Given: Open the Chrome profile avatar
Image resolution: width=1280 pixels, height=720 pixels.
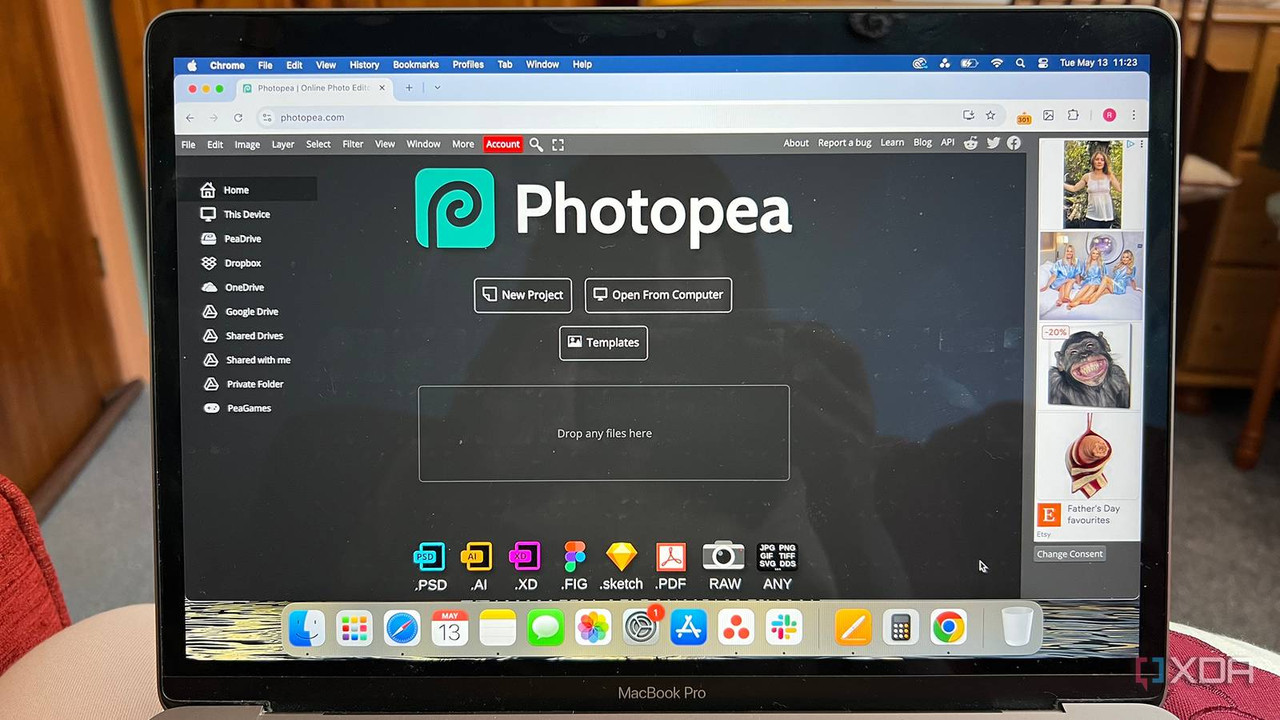Looking at the screenshot, I should 1109,116.
